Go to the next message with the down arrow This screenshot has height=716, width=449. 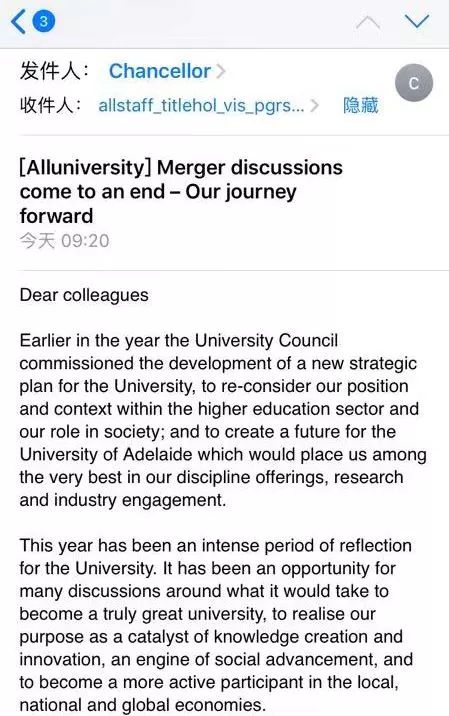coord(417,21)
